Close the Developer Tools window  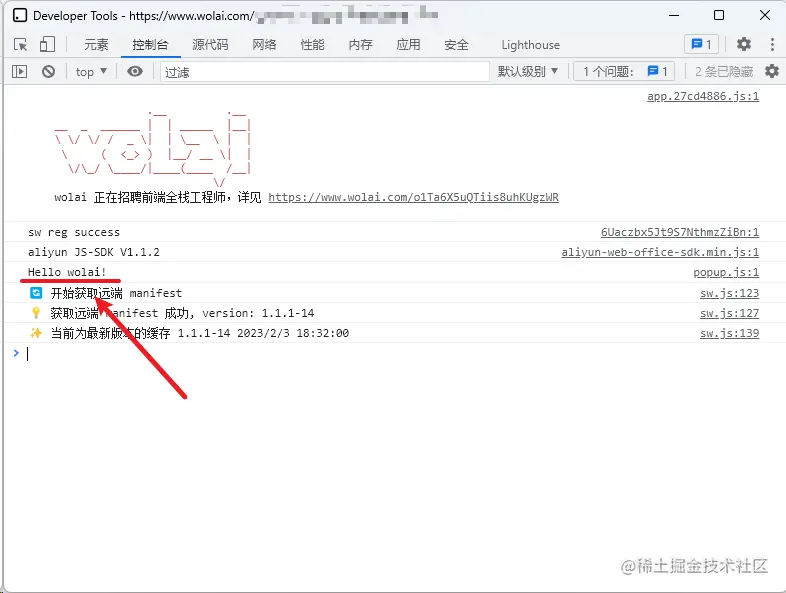[x=765, y=15]
